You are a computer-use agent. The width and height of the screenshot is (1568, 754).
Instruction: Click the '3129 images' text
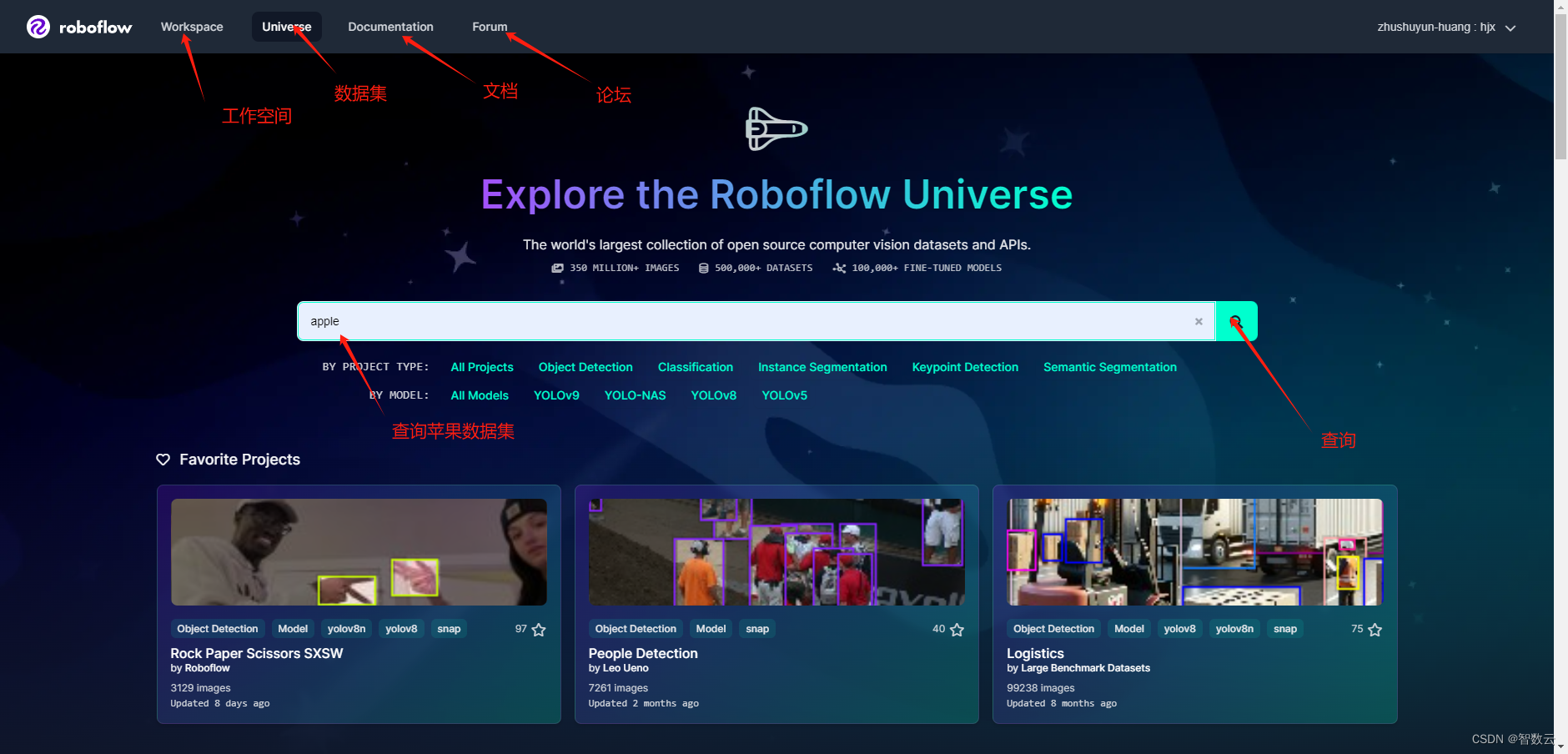[x=200, y=688]
